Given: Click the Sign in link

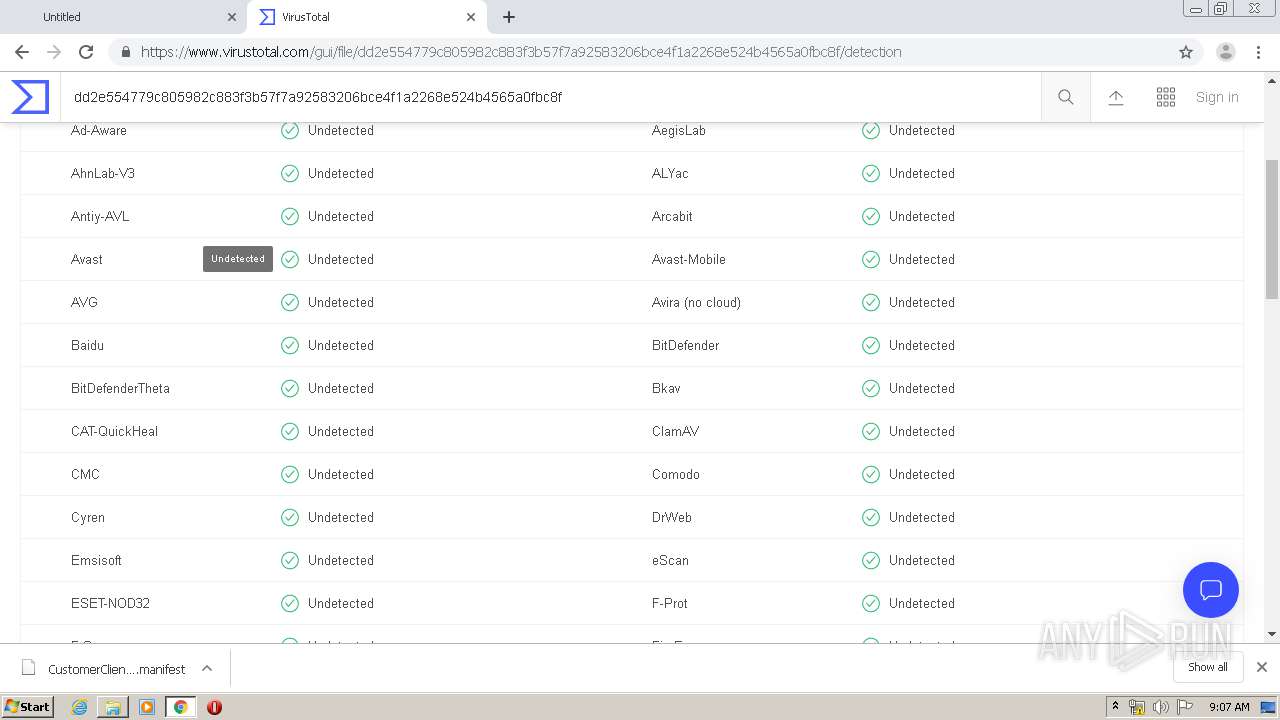Looking at the screenshot, I should click(x=1217, y=97).
